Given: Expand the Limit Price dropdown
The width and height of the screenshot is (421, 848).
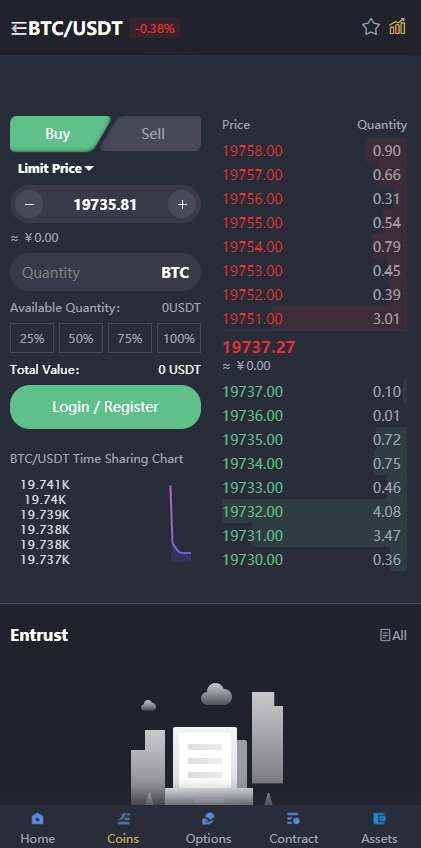Looking at the screenshot, I should [56, 168].
